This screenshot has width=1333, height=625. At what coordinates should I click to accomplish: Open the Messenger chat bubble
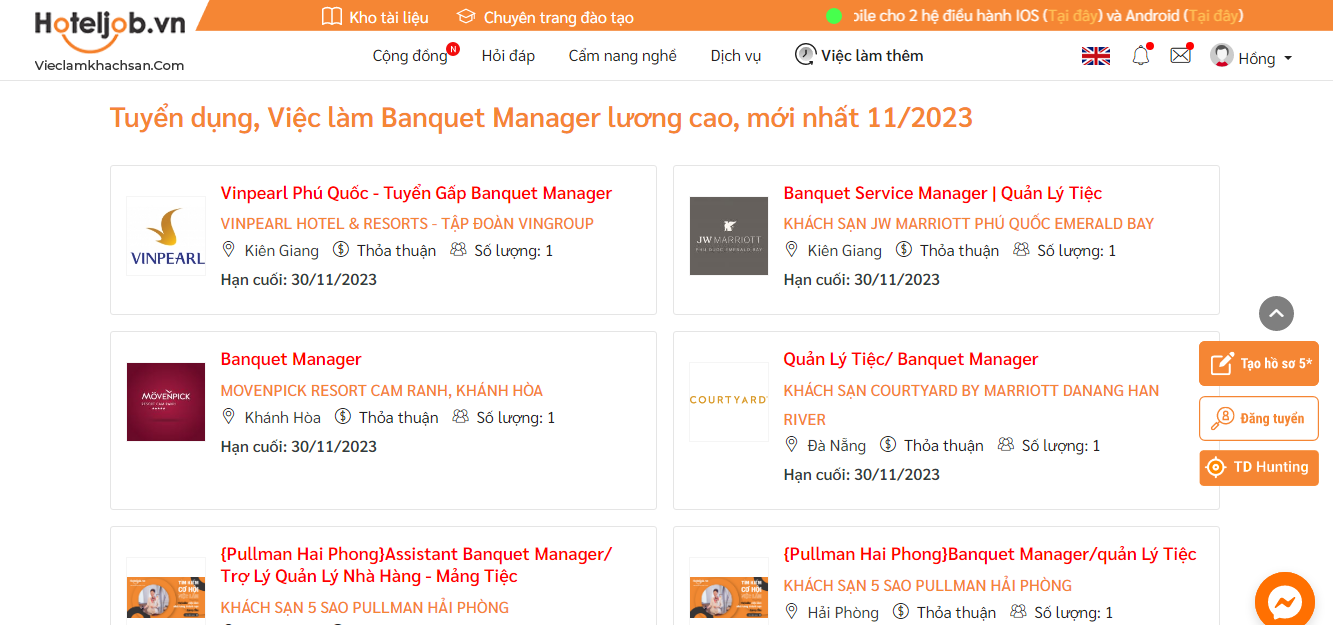(x=1285, y=601)
